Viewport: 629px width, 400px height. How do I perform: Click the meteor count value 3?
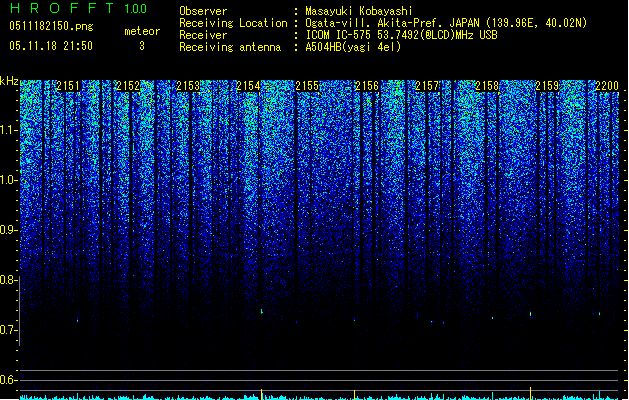pyautogui.click(x=142, y=46)
